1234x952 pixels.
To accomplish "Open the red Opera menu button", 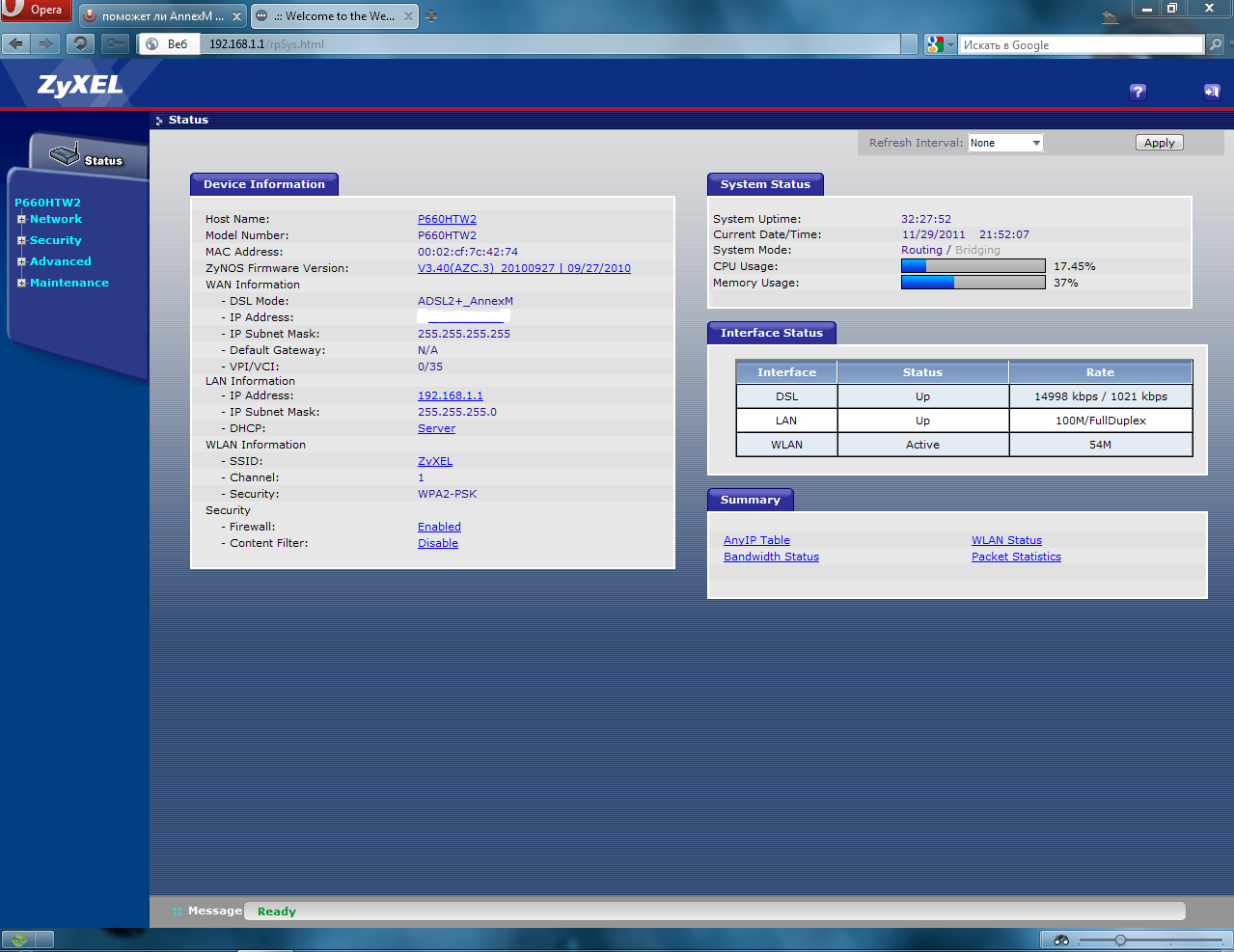I will click(x=36, y=10).
